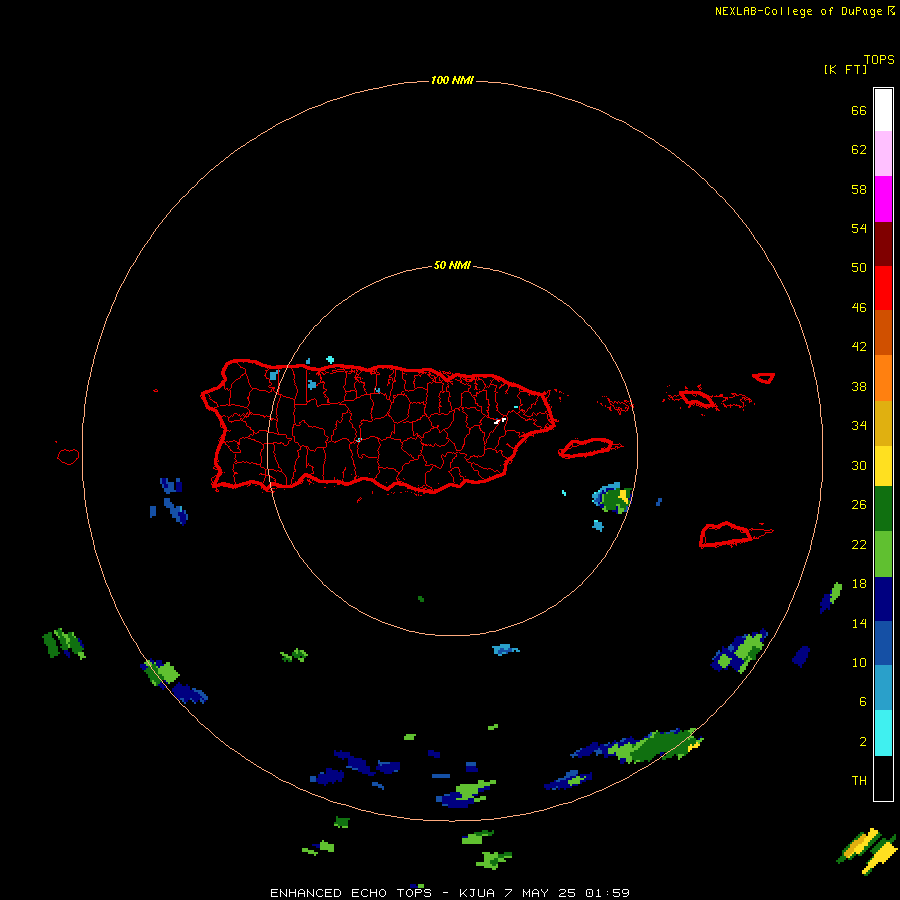
Task: Click the Mona island outline west of Puerto Rico
Action: 68,456
